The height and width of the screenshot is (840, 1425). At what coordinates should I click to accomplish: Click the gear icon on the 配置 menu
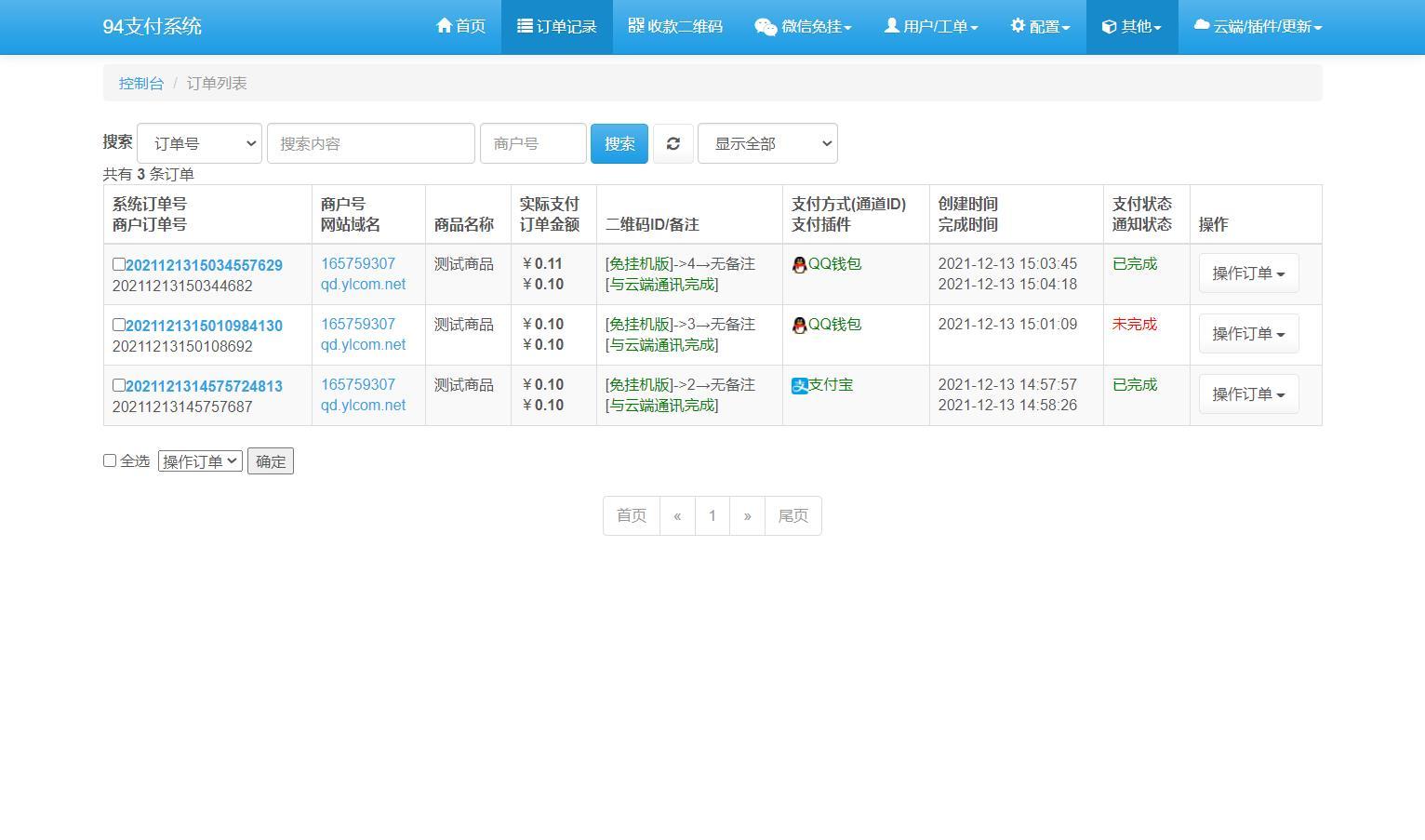point(1018,26)
